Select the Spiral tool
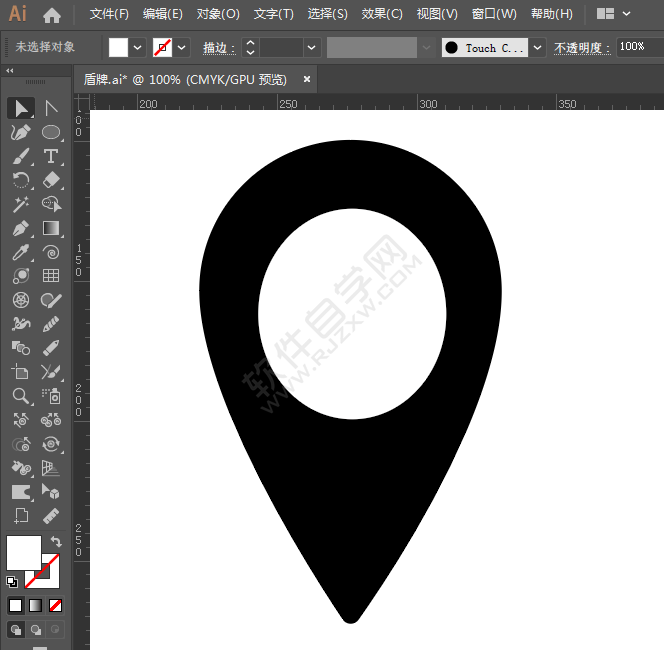The height and width of the screenshot is (650, 664). (51, 252)
